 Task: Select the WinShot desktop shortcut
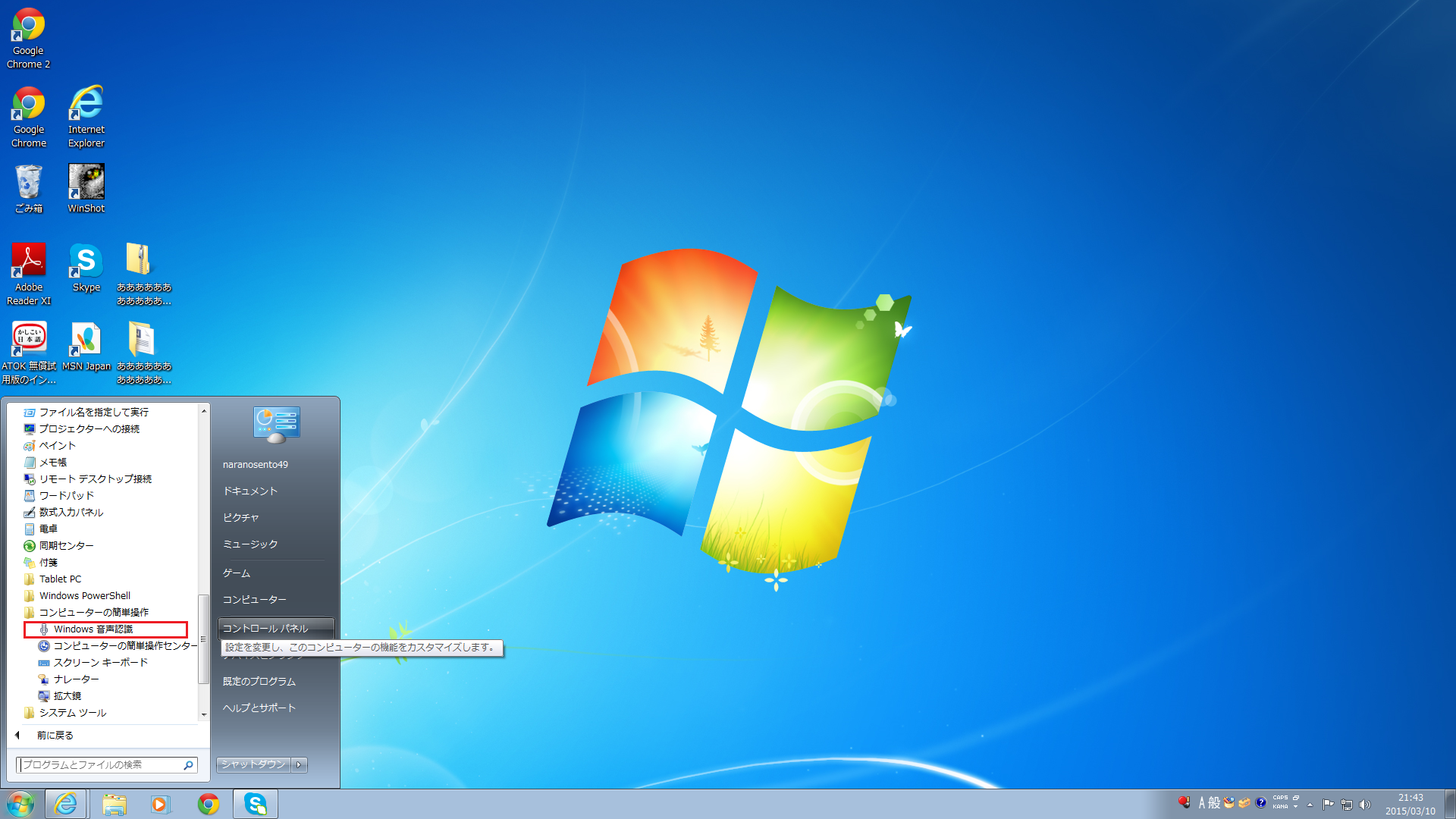[x=86, y=190]
